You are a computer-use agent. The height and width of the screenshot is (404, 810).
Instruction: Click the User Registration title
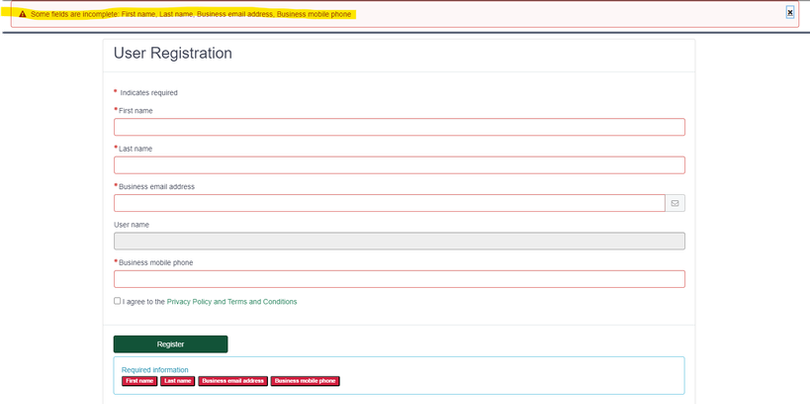[x=173, y=53]
